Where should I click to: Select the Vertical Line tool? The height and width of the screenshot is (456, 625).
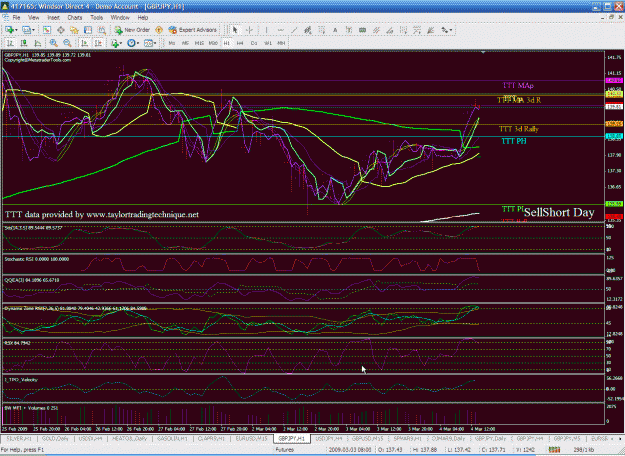(266, 30)
